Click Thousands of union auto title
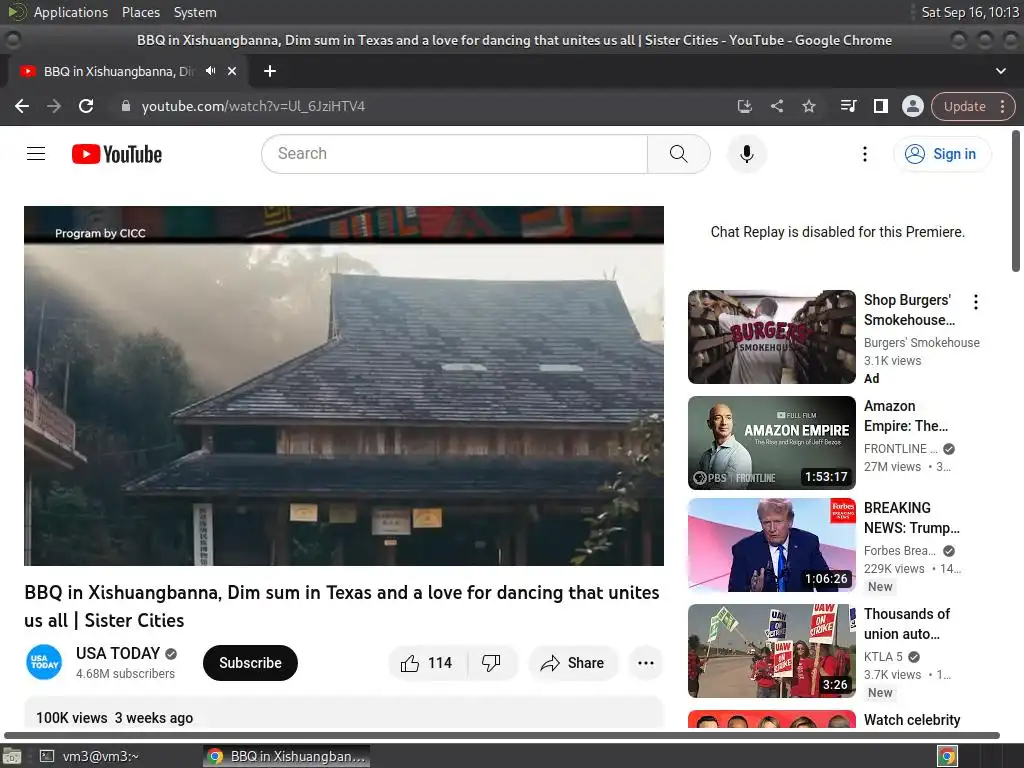 tap(906, 624)
